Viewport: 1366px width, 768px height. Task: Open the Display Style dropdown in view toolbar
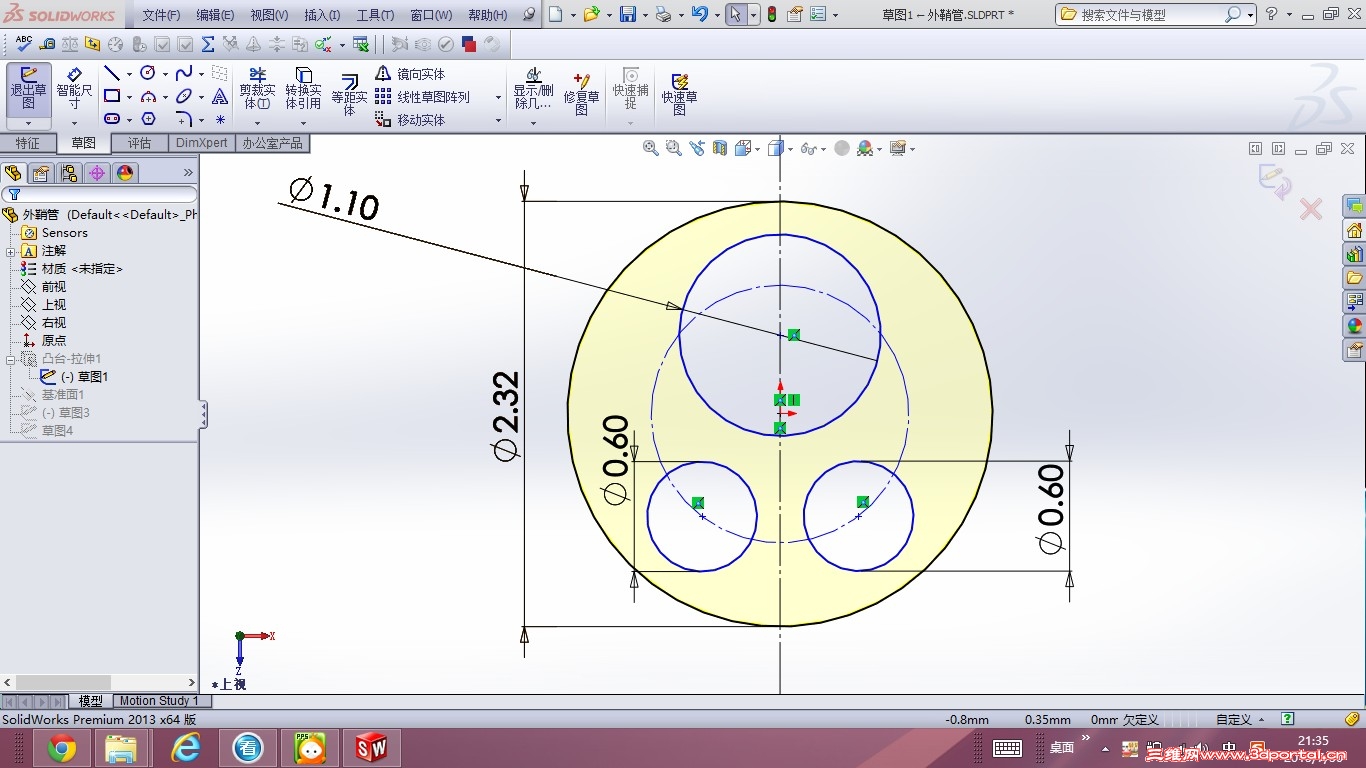[791, 149]
